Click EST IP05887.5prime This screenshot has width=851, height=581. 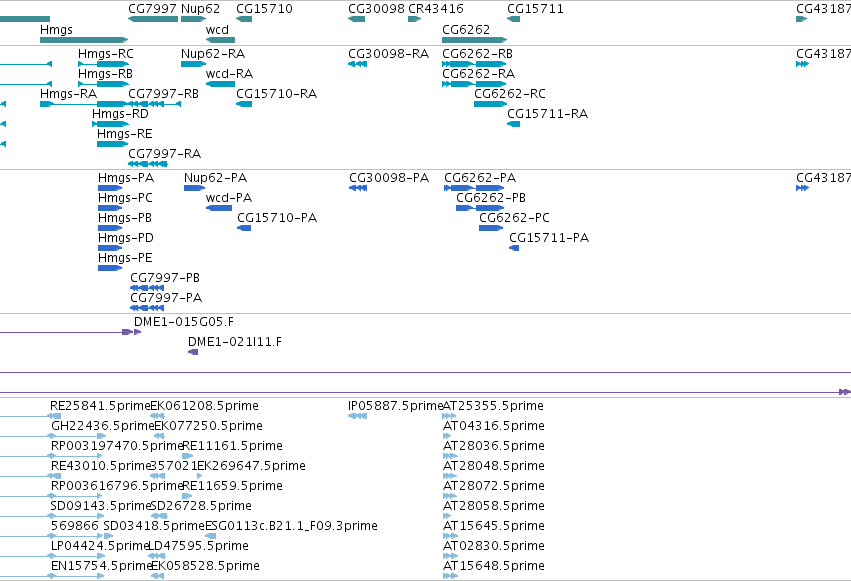point(358,416)
